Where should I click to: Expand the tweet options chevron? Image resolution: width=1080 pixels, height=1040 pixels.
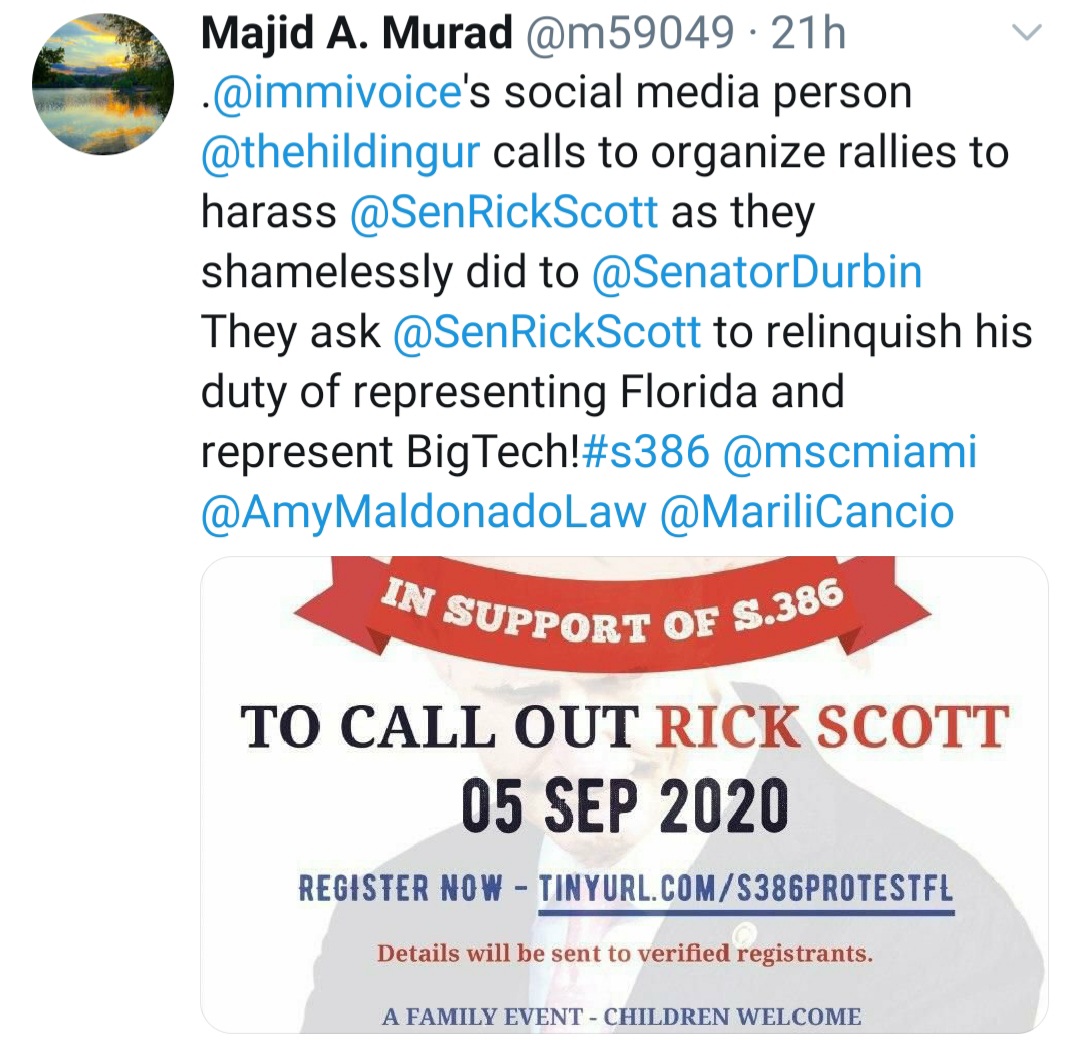click(x=1027, y=32)
